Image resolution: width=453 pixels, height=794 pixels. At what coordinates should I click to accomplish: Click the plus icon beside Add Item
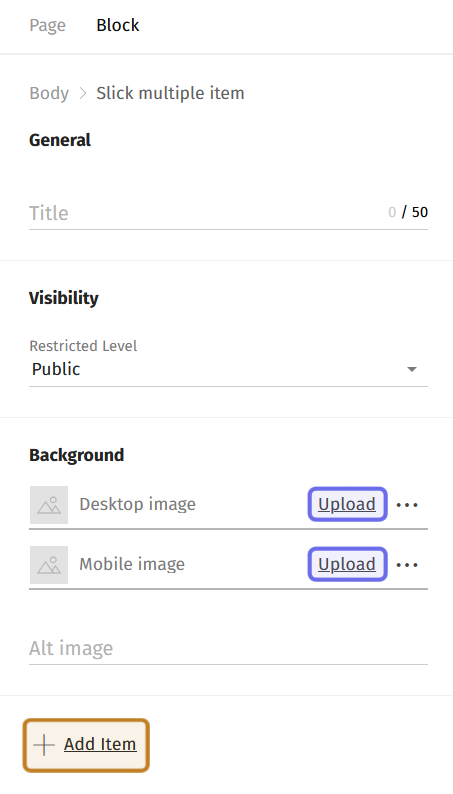44,745
